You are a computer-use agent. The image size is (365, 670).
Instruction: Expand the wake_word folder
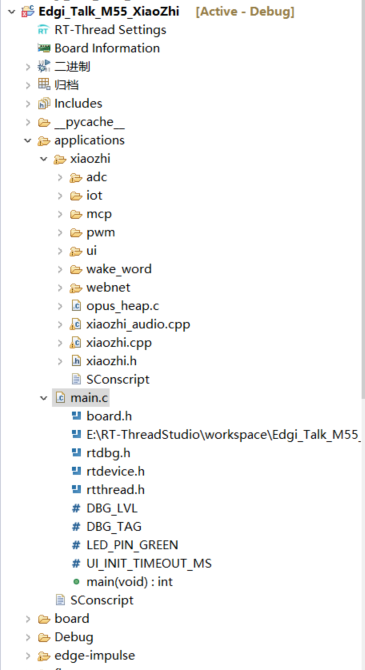[60, 269]
